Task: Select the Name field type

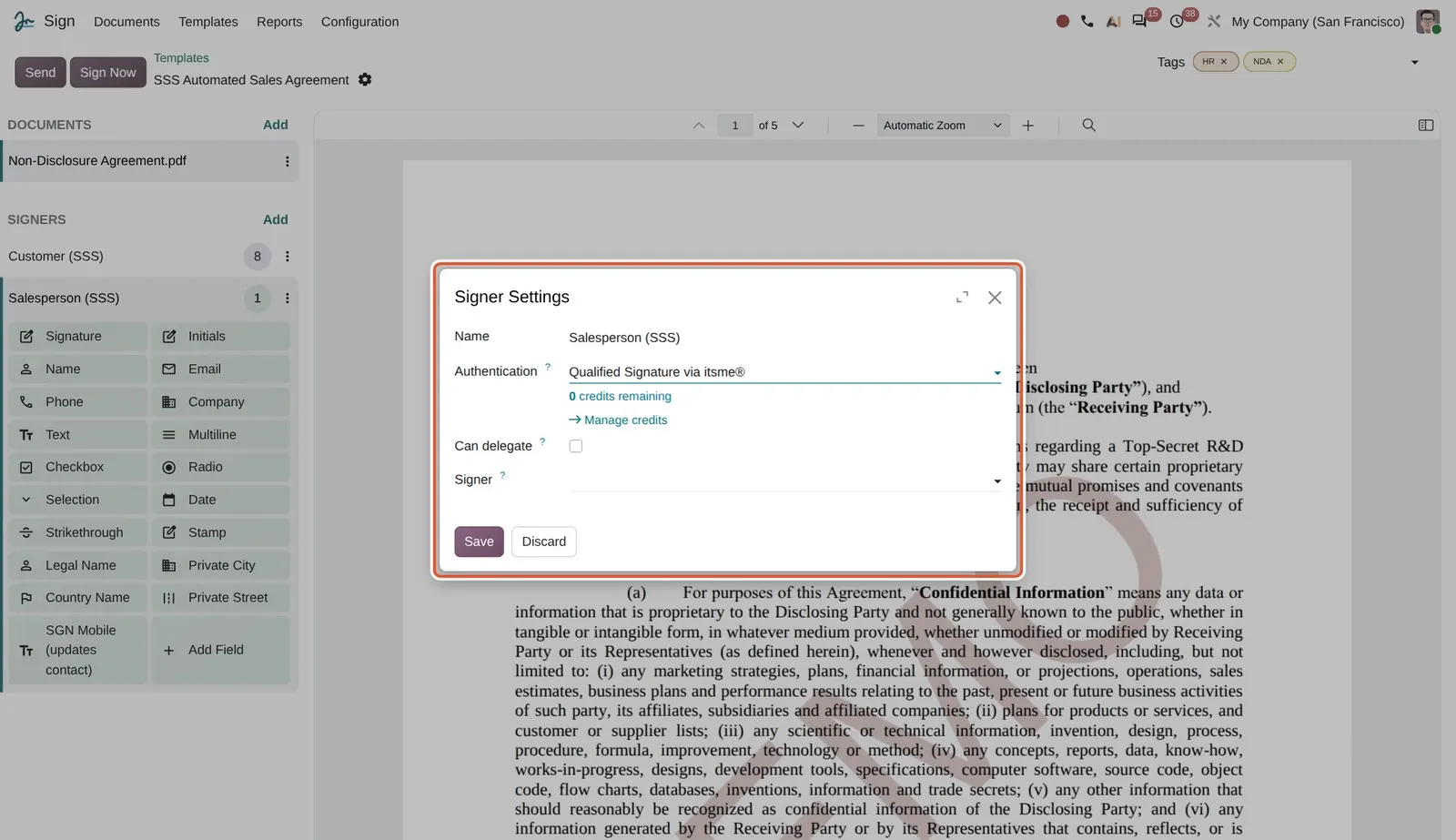Action: [x=77, y=369]
